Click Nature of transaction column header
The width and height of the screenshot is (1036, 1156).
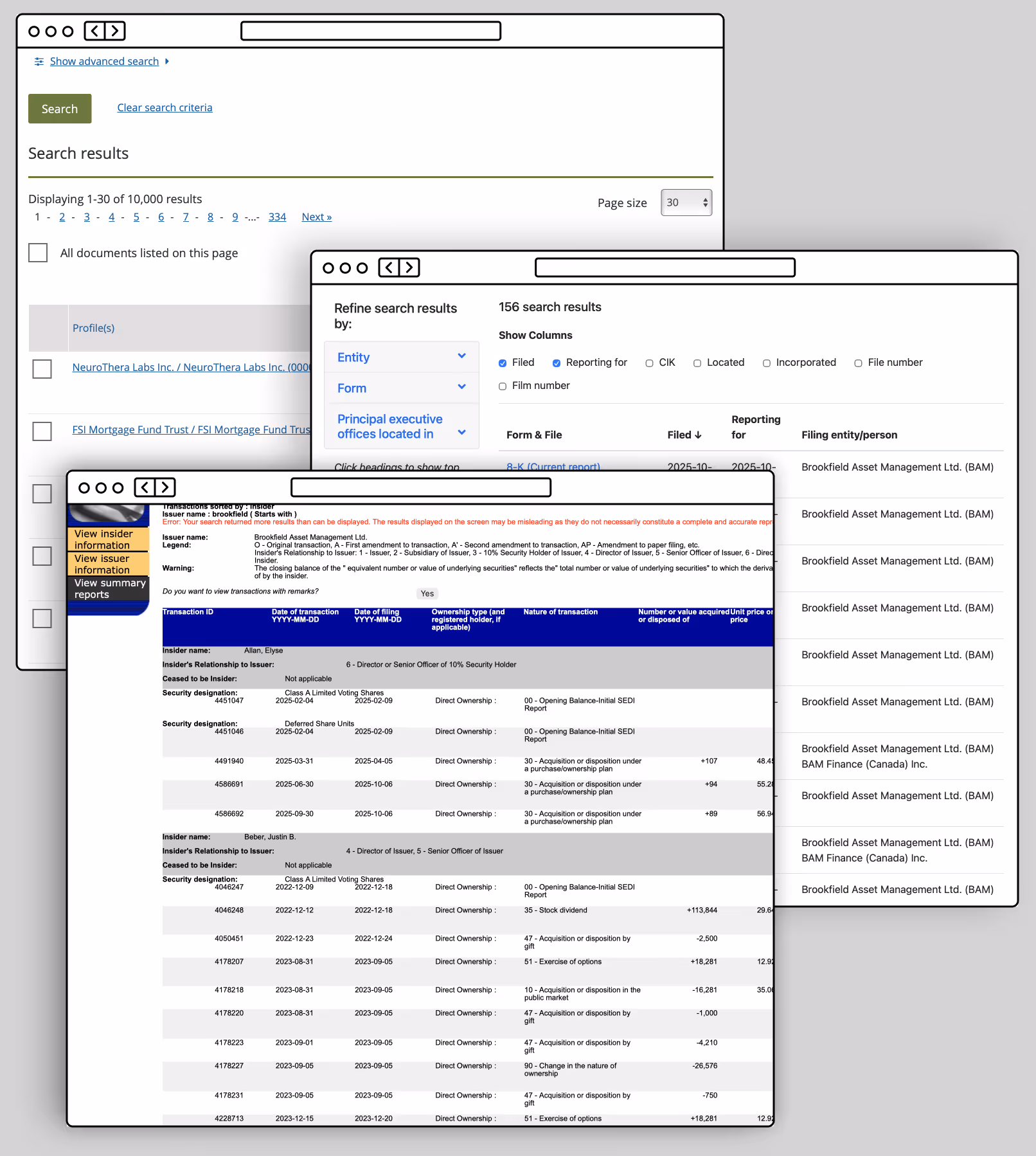pyautogui.click(x=560, y=612)
